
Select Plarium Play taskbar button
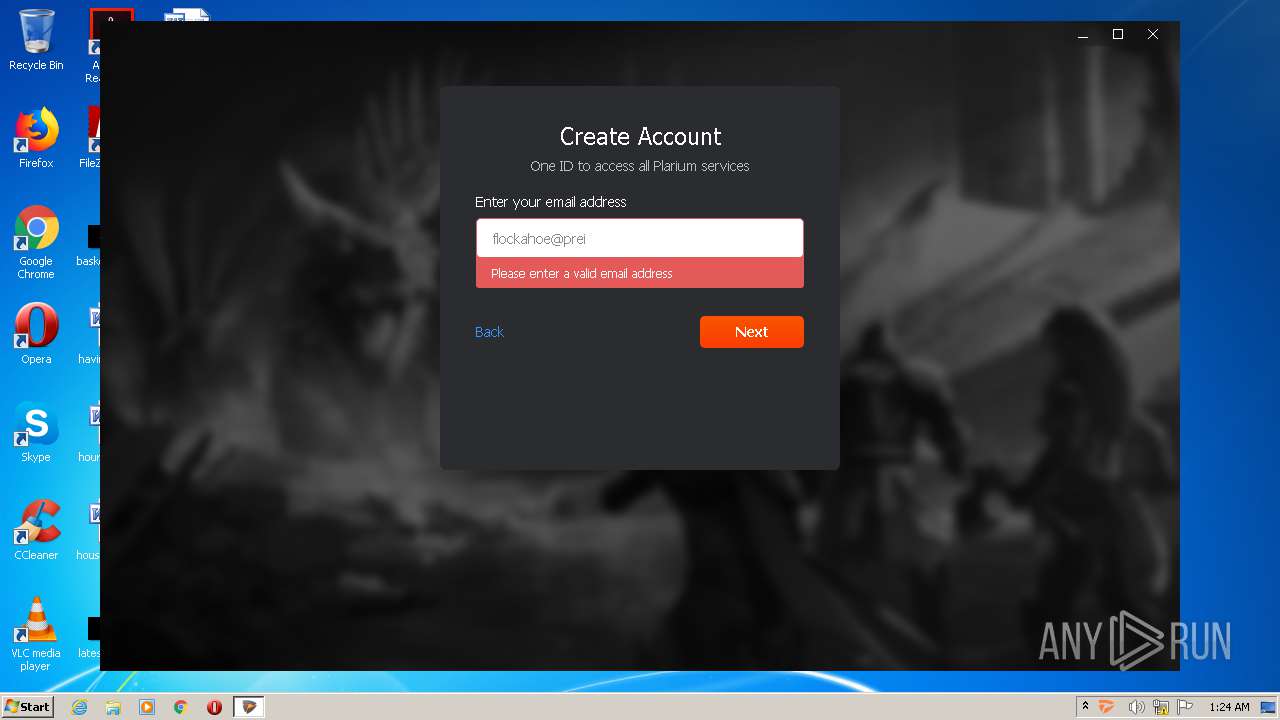[249, 707]
